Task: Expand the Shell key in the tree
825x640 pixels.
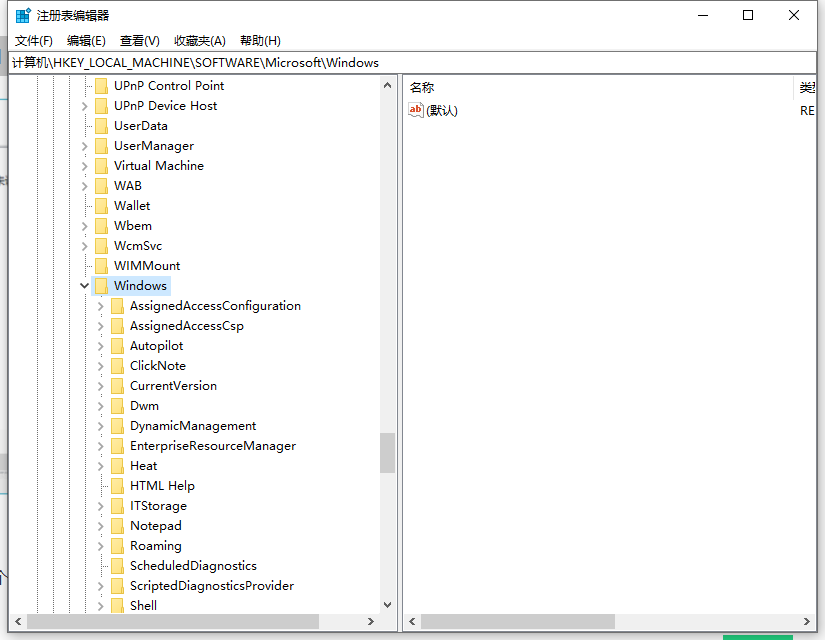Action: pos(100,605)
